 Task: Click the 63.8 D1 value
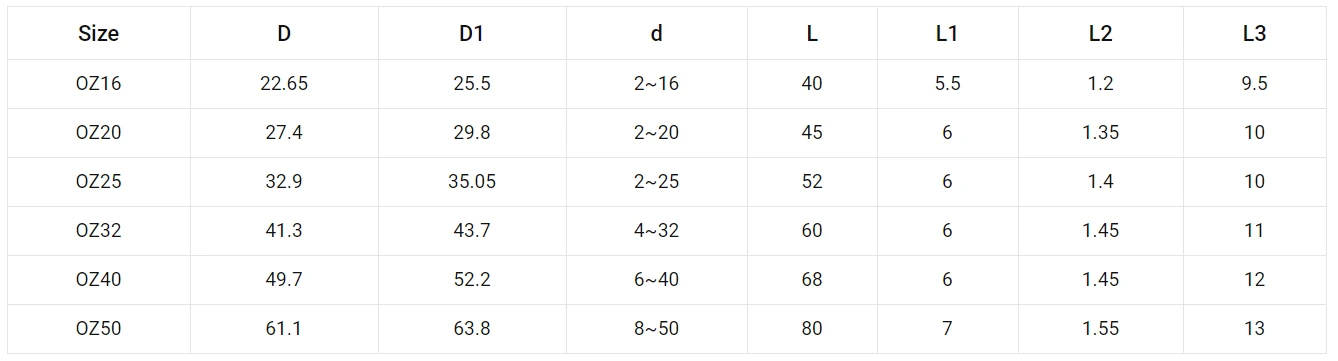(472, 329)
